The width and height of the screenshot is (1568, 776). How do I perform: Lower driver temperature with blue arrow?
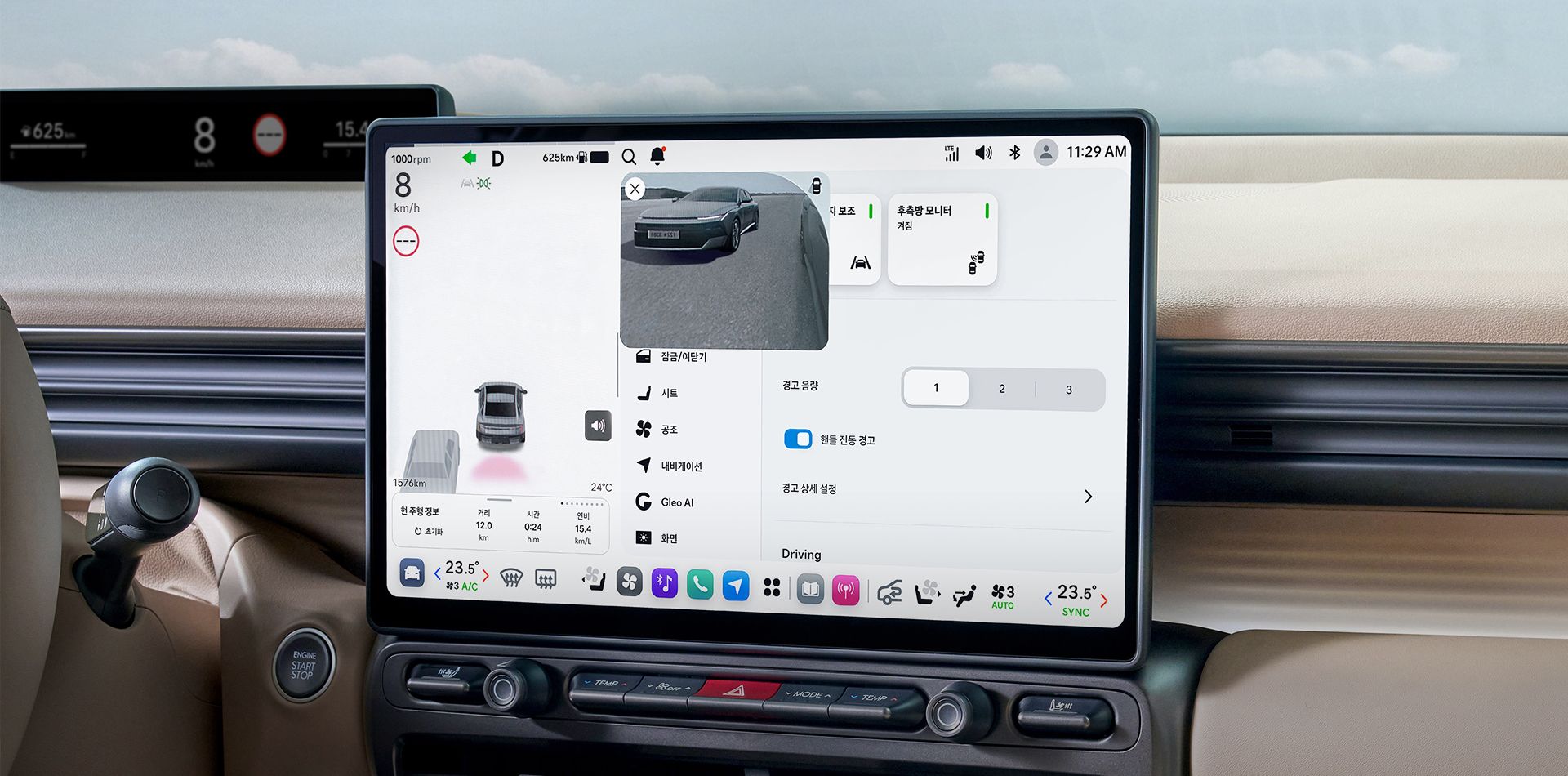(x=438, y=573)
